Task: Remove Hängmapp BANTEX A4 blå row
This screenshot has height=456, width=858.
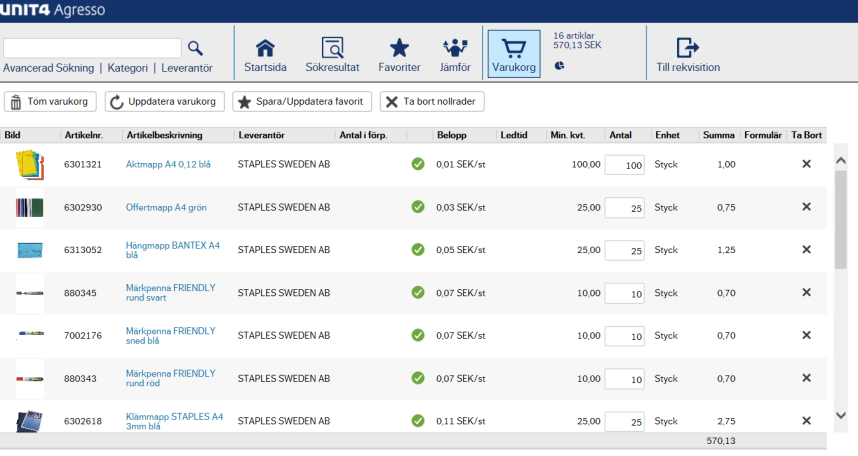Action: 806,249
